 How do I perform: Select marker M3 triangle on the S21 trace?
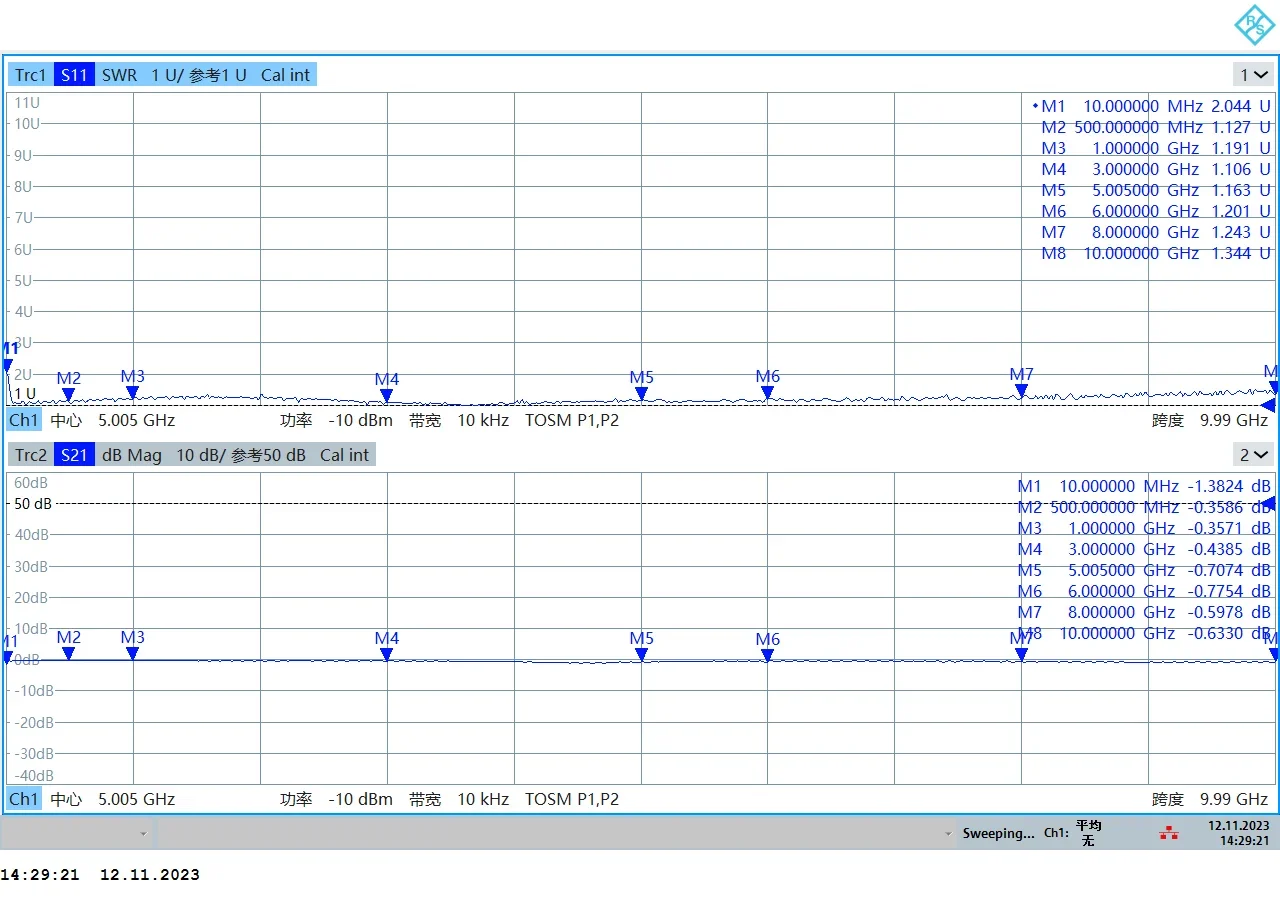click(132, 654)
